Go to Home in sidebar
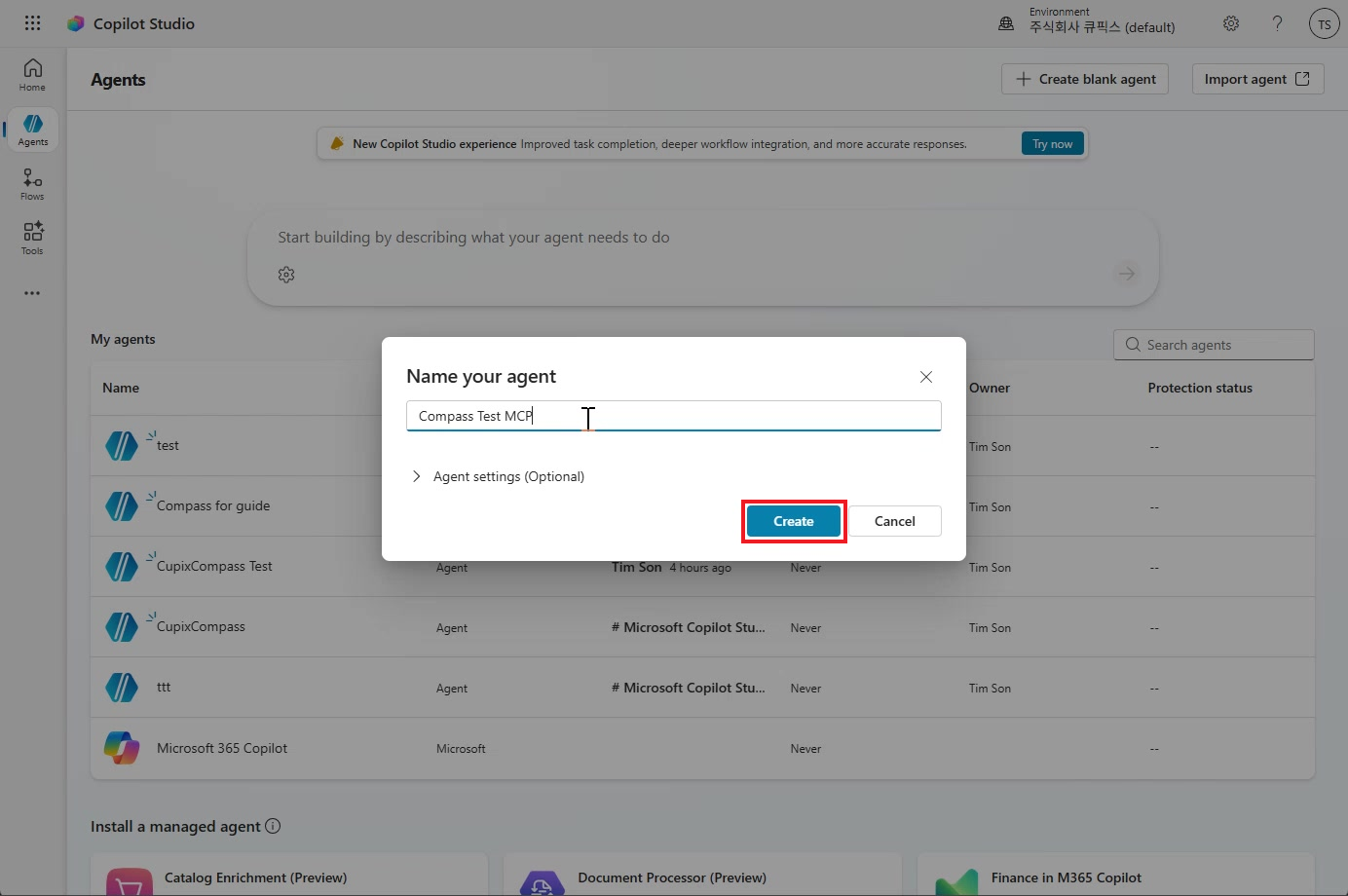The image size is (1348, 896). pyautogui.click(x=32, y=75)
